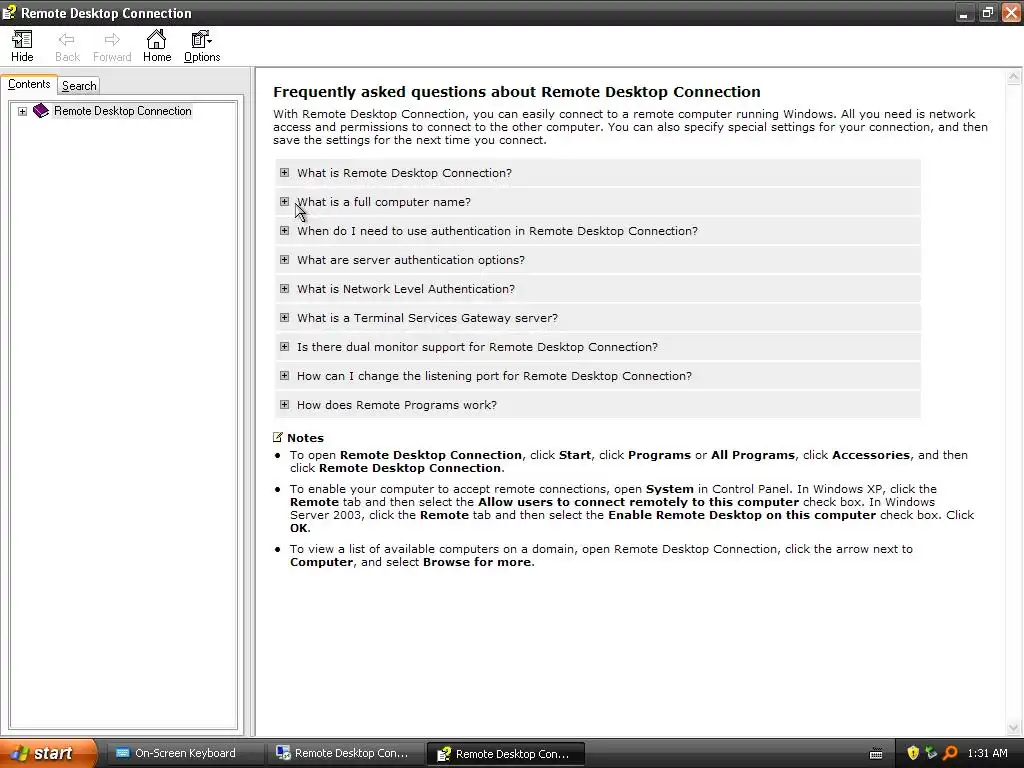Select Remote Desktop Connection tree item label

(123, 111)
